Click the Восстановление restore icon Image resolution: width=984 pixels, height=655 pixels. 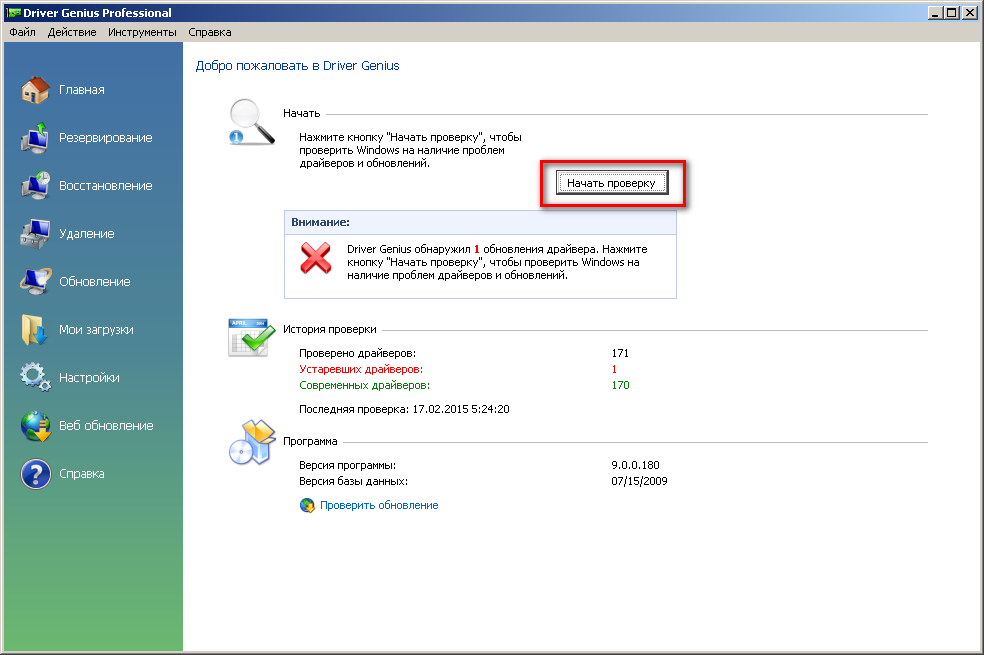pyautogui.click(x=35, y=186)
